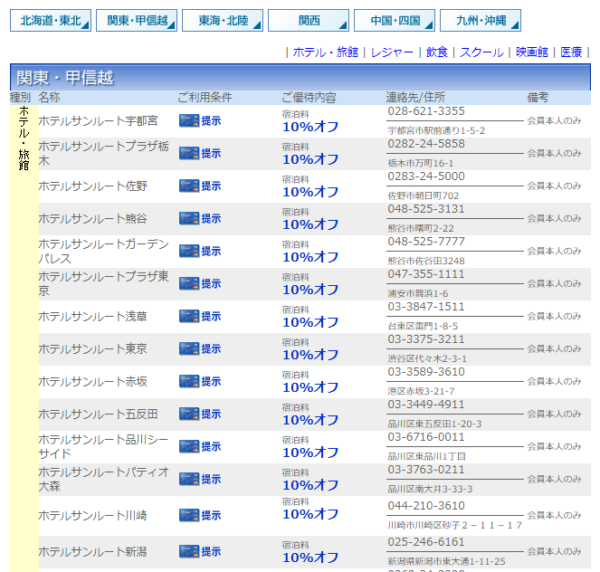600x572 pixels.
Task: Click card icon for ホテルサンルート熊谷
Action: pyautogui.click(x=189, y=218)
